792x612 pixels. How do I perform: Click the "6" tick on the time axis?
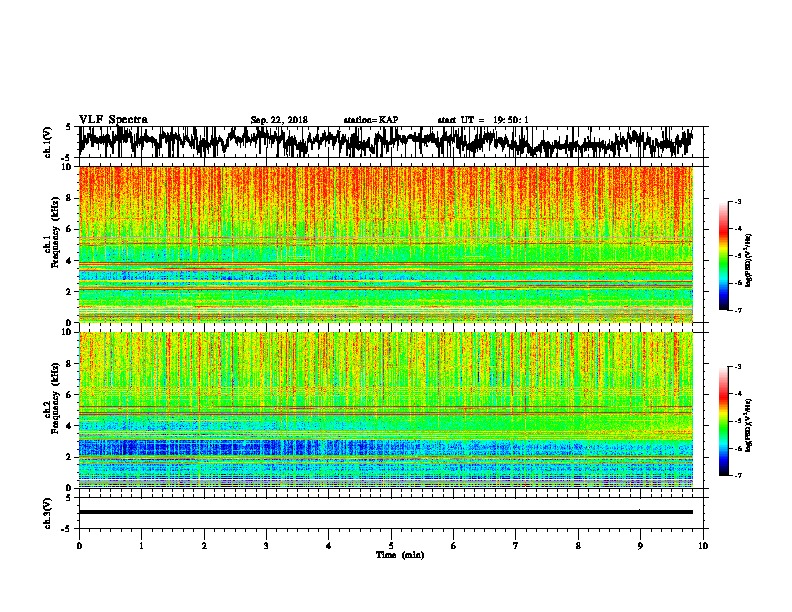coord(454,546)
